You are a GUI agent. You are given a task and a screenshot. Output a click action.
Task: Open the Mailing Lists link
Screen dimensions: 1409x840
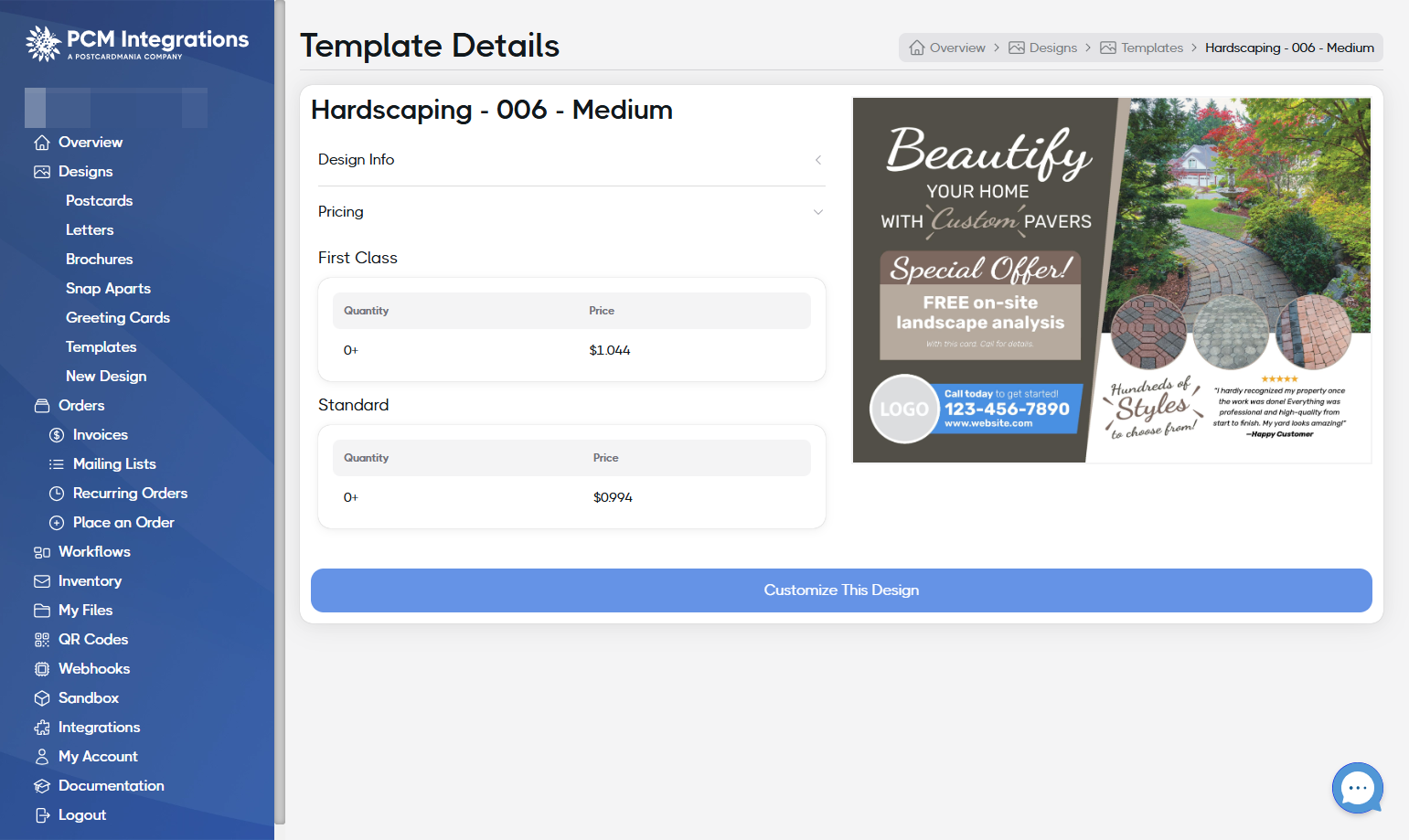point(114,464)
